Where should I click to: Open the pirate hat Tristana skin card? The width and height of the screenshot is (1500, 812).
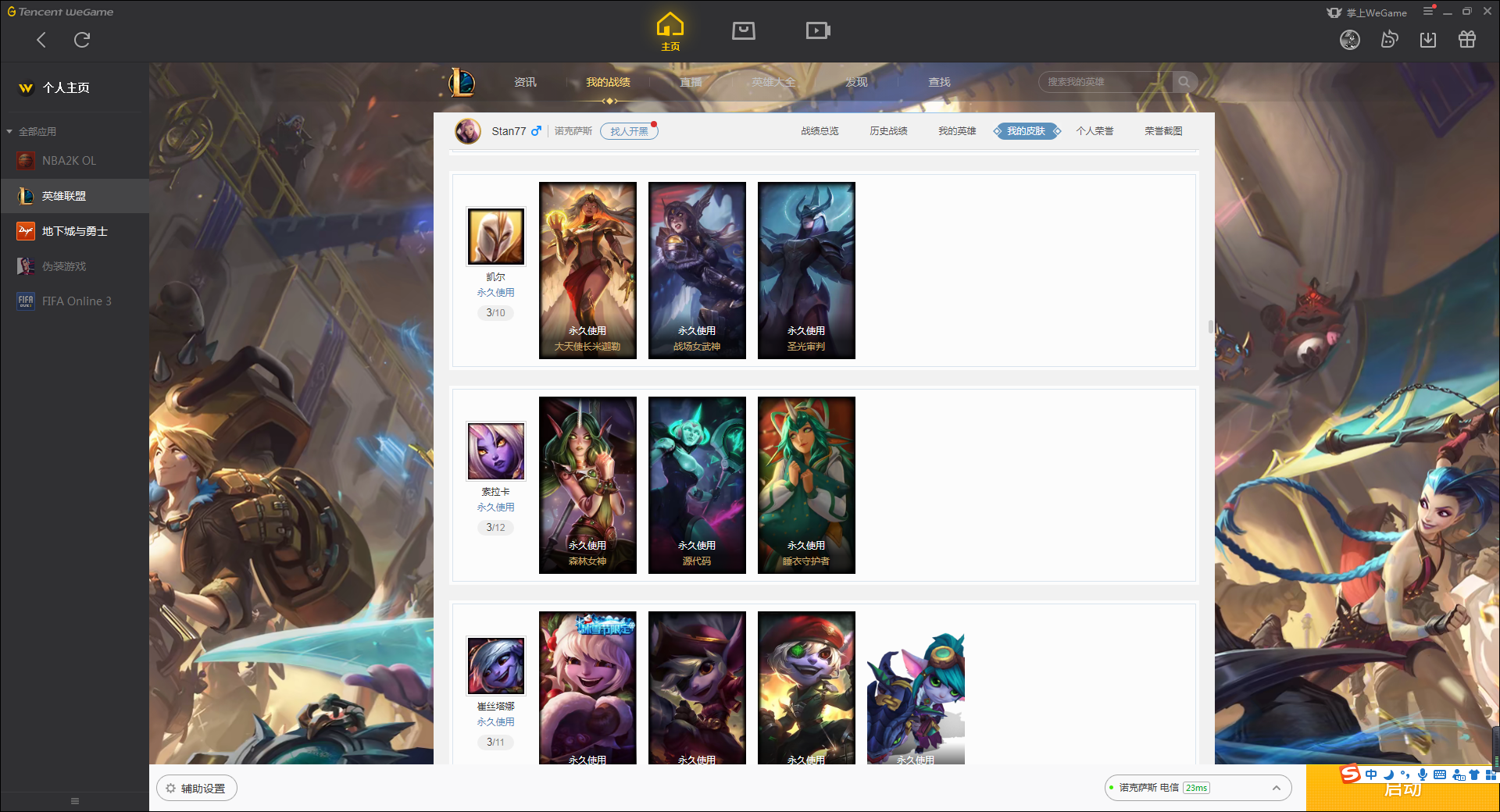click(x=697, y=688)
